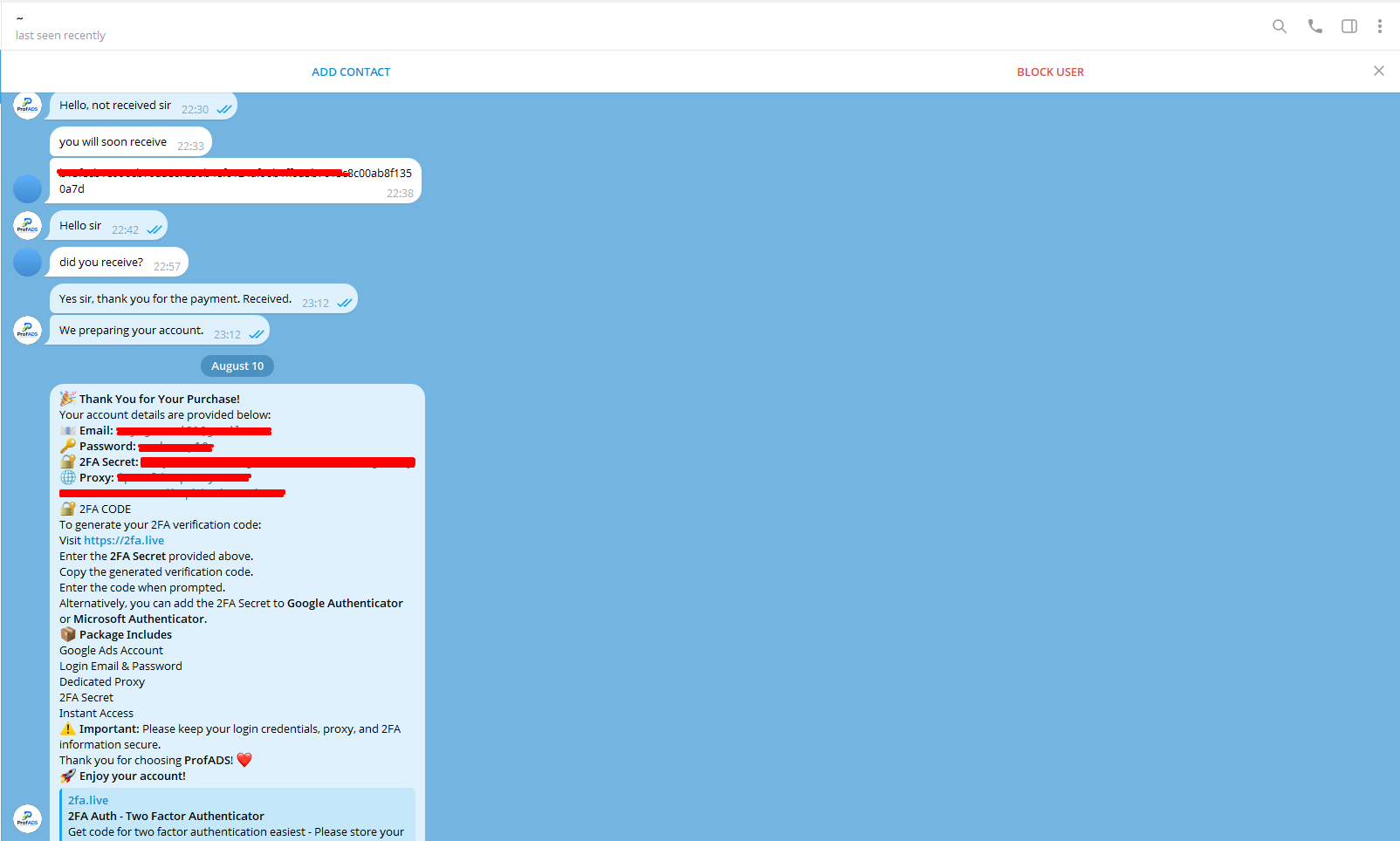This screenshot has width=1400, height=841.
Task: Open profile via "last seen recently" header
Action: (x=60, y=36)
